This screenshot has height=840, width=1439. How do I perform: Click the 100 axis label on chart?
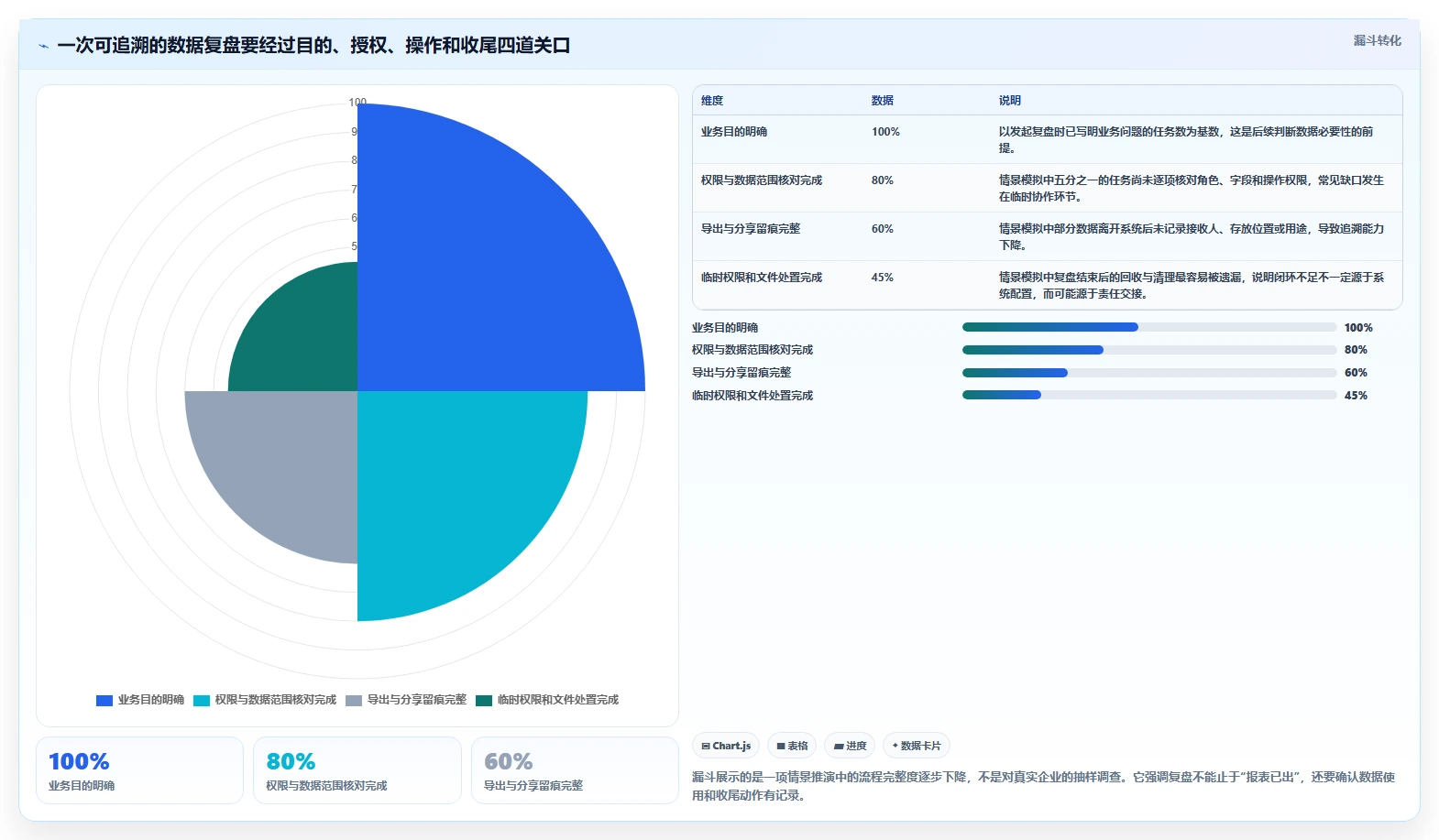(x=357, y=103)
